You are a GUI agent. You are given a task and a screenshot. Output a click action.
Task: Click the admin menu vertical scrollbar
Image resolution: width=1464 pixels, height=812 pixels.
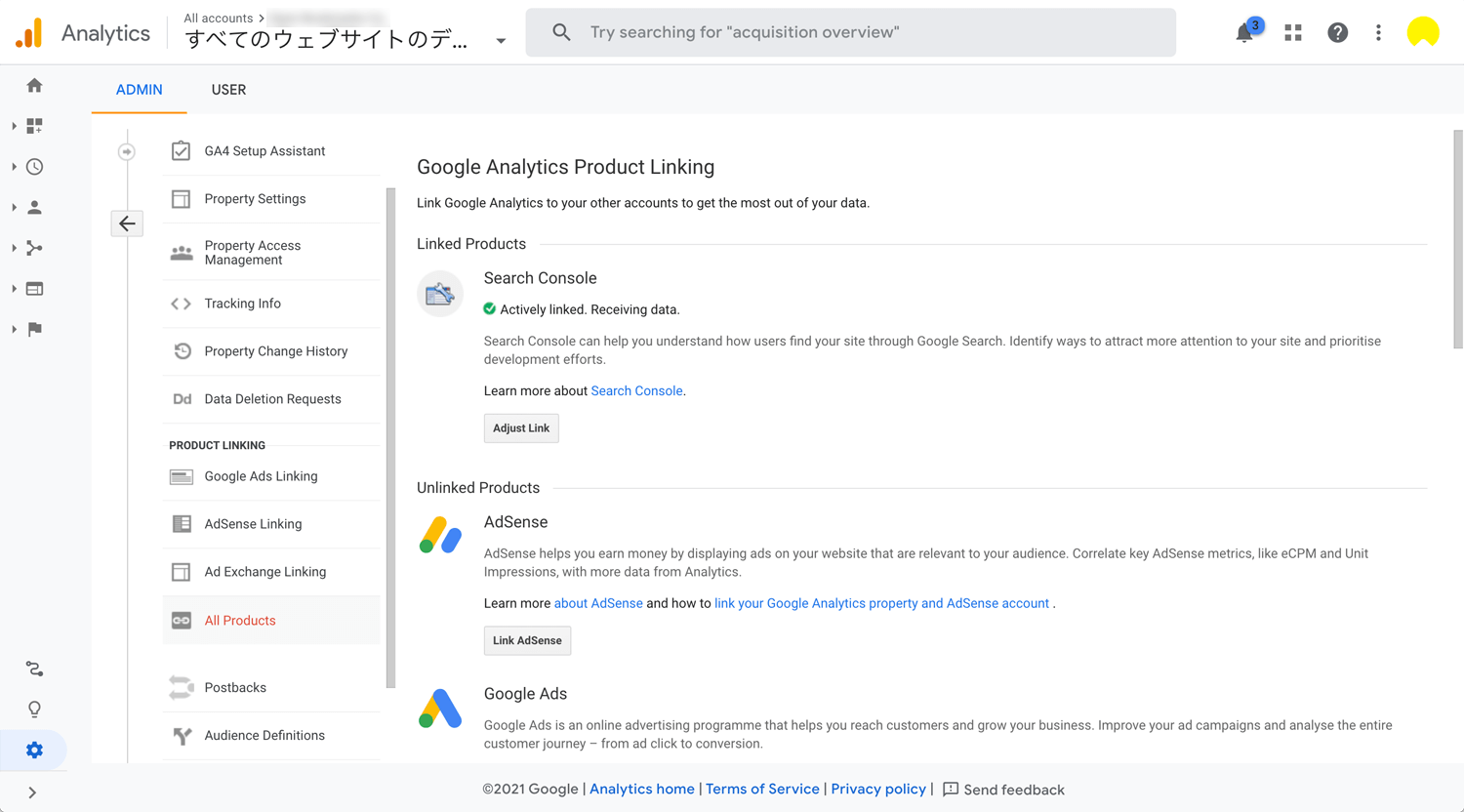pos(390,437)
